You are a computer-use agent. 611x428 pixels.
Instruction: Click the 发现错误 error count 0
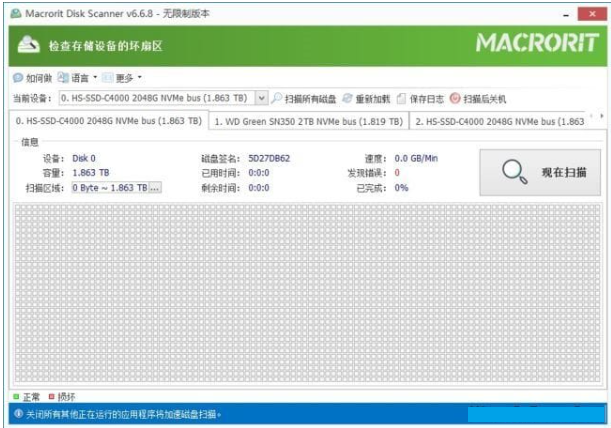[x=397, y=173]
